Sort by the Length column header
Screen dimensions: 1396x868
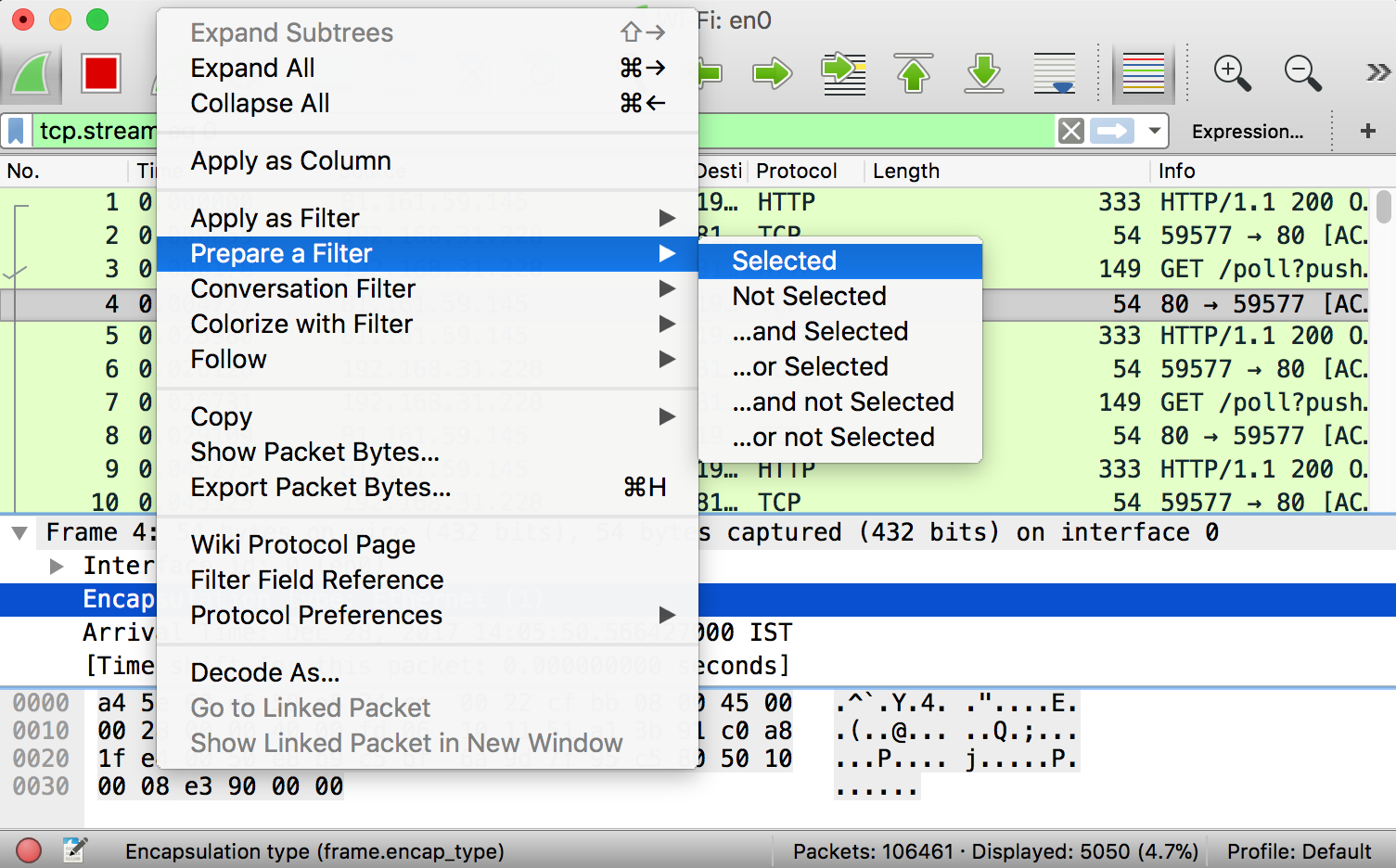pos(1006,172)
